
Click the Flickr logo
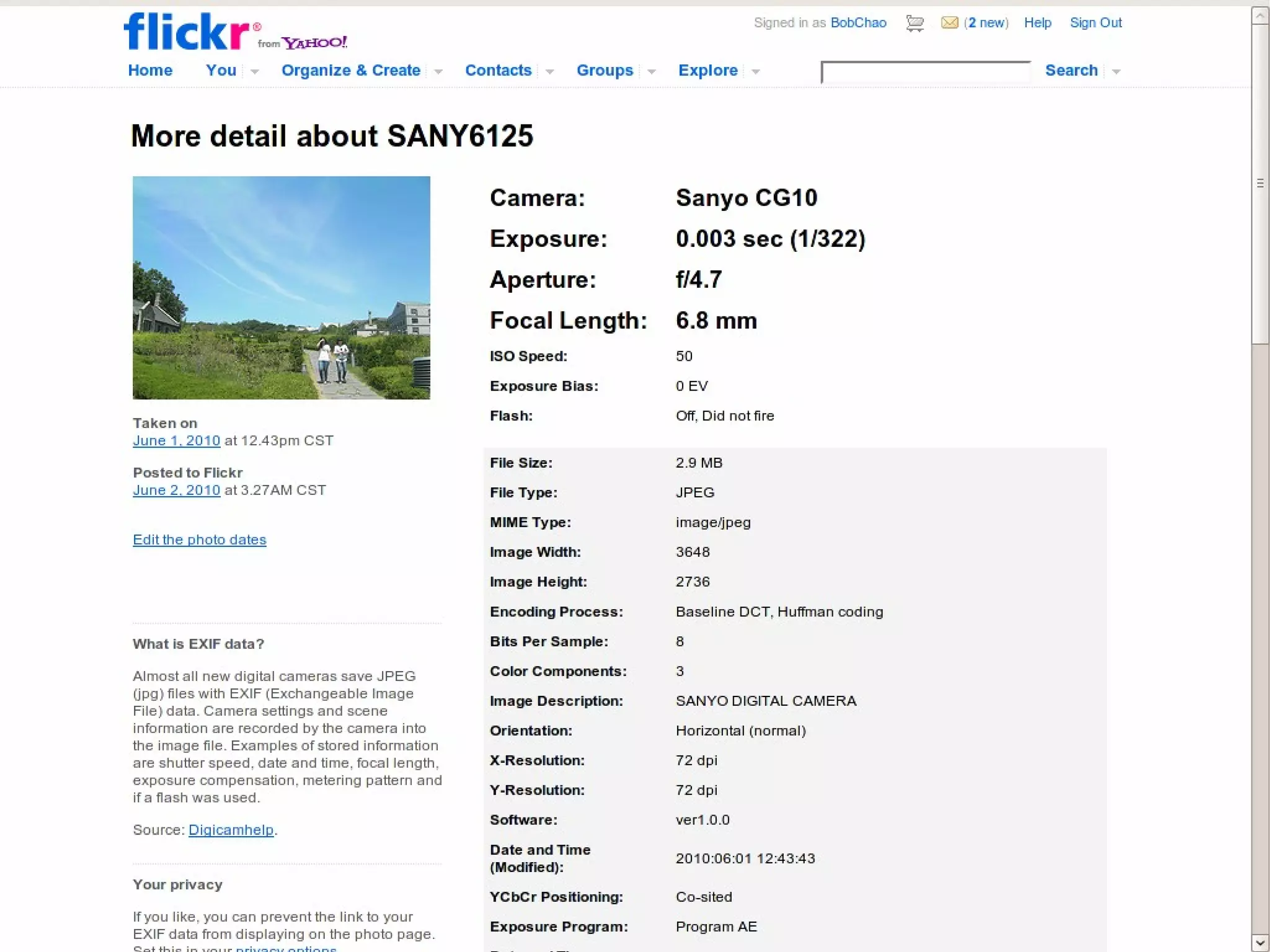(x=186, y=32)
